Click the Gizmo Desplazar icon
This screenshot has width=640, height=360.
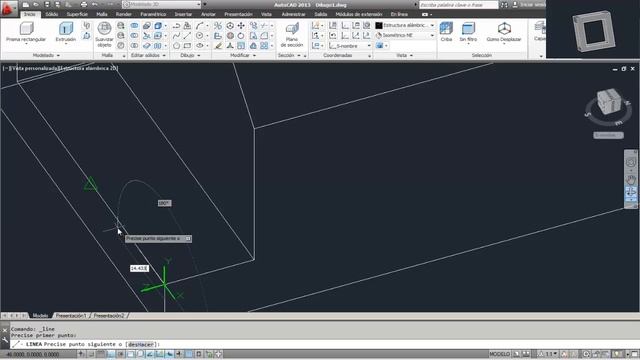click(x=504, y=32)
